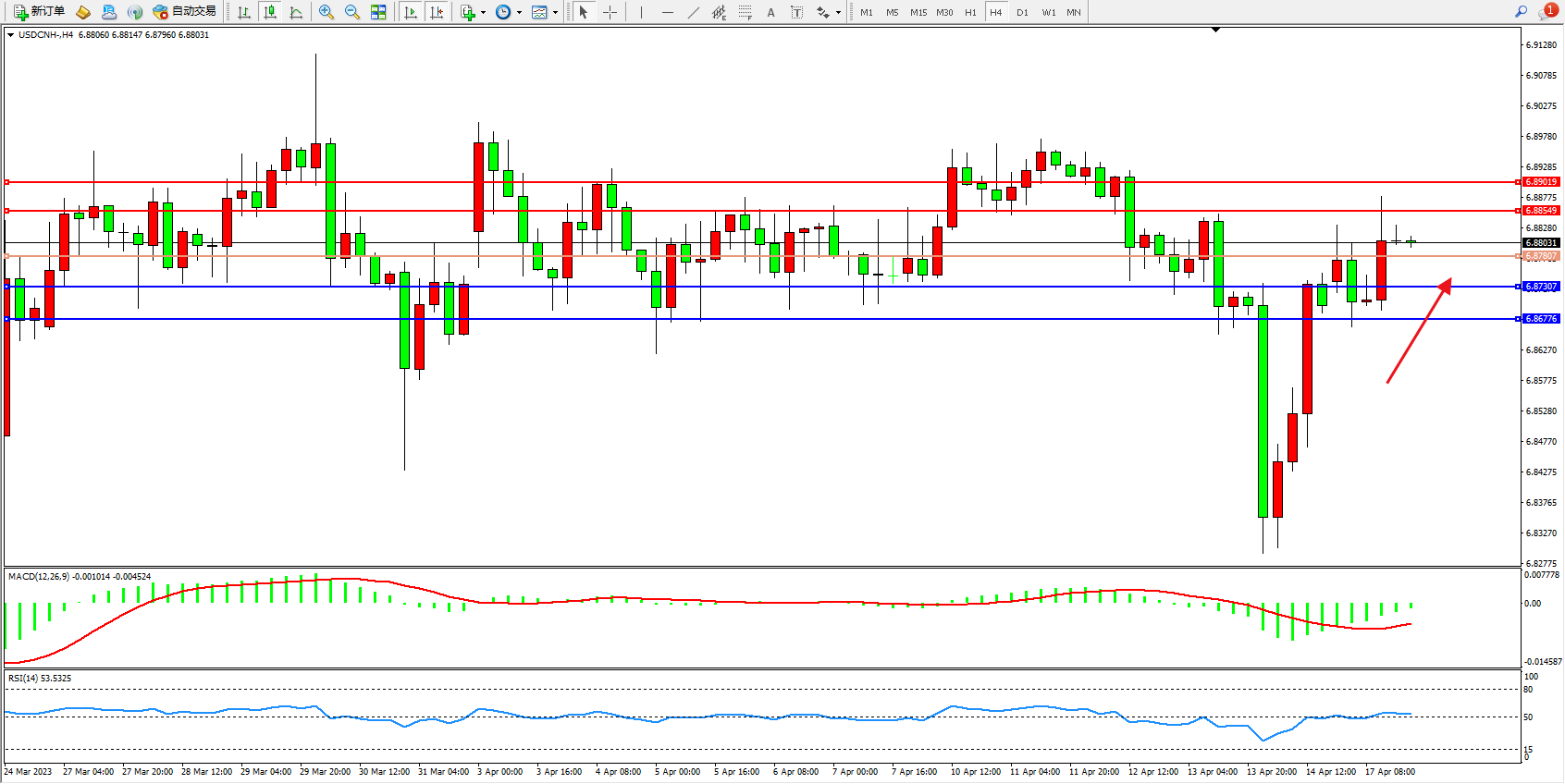
Task: Switch to the D1 timeframe
Action: (x=1022, y=12)
